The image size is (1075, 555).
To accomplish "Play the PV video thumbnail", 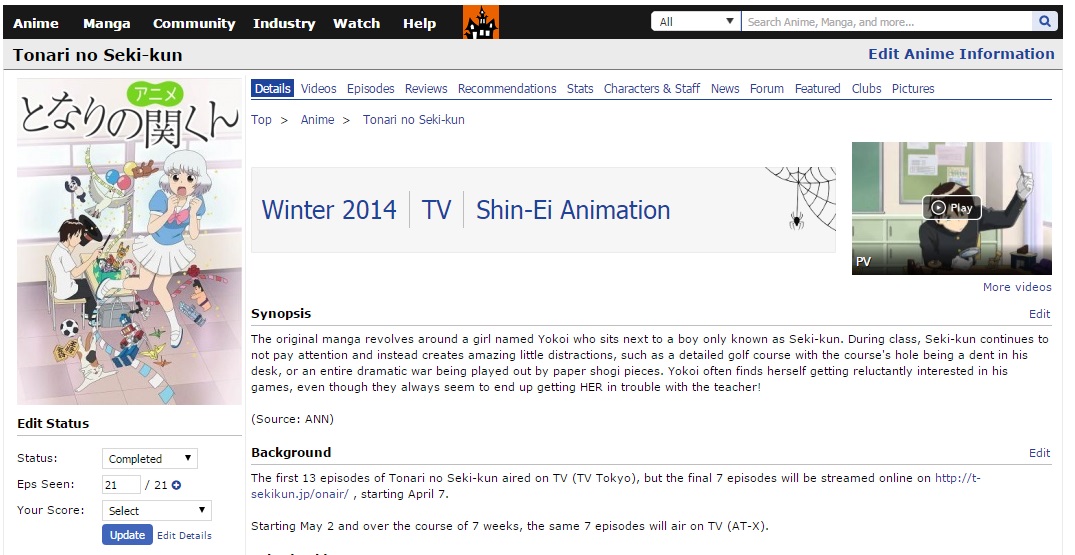I will (951, 208).
